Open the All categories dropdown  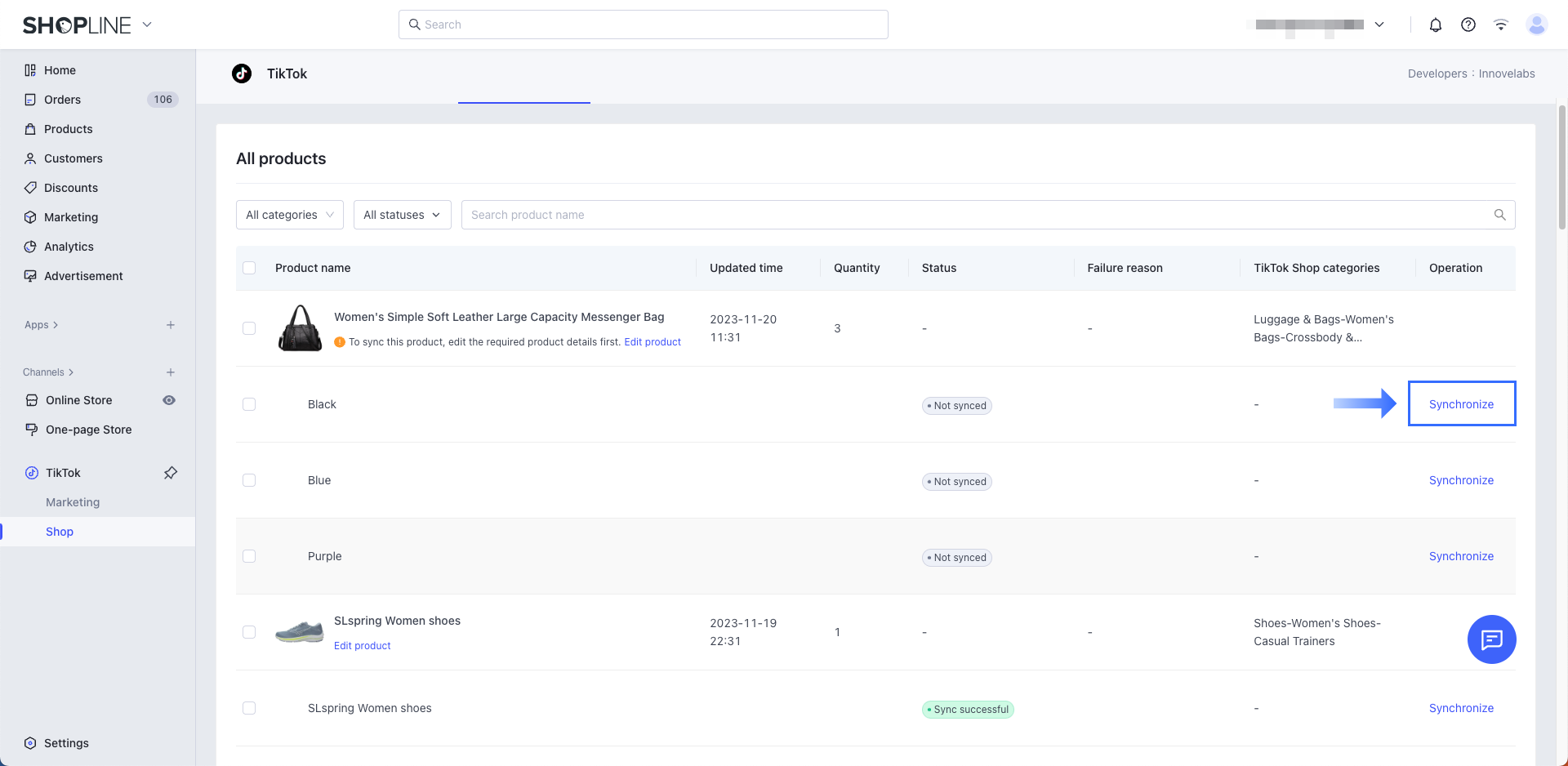click(x=289, y=215)
